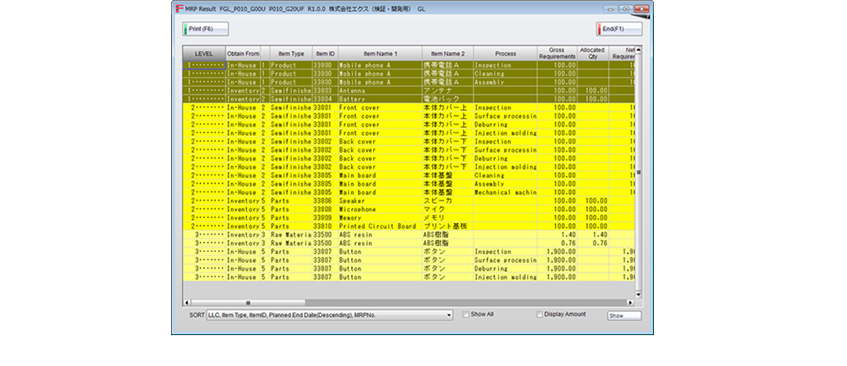Click Surface processin cell in Back cover row
This screenshot has height=366, width=847.
click(505, 150)
